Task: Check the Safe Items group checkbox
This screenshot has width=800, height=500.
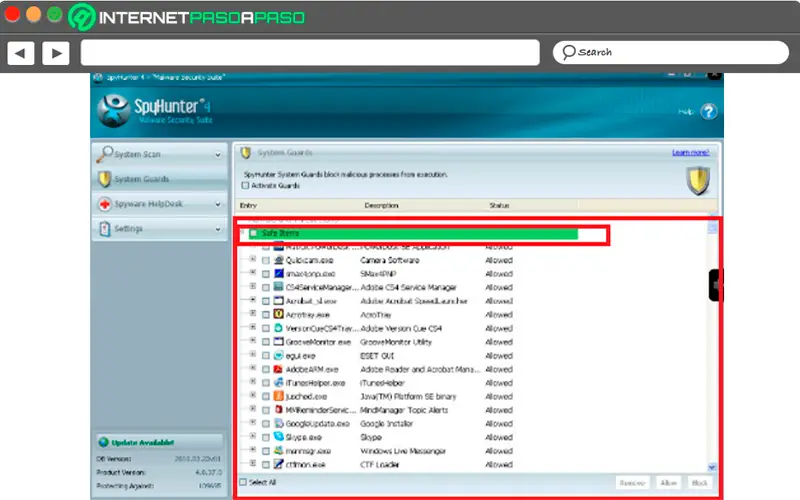Action: pos(254,234)
